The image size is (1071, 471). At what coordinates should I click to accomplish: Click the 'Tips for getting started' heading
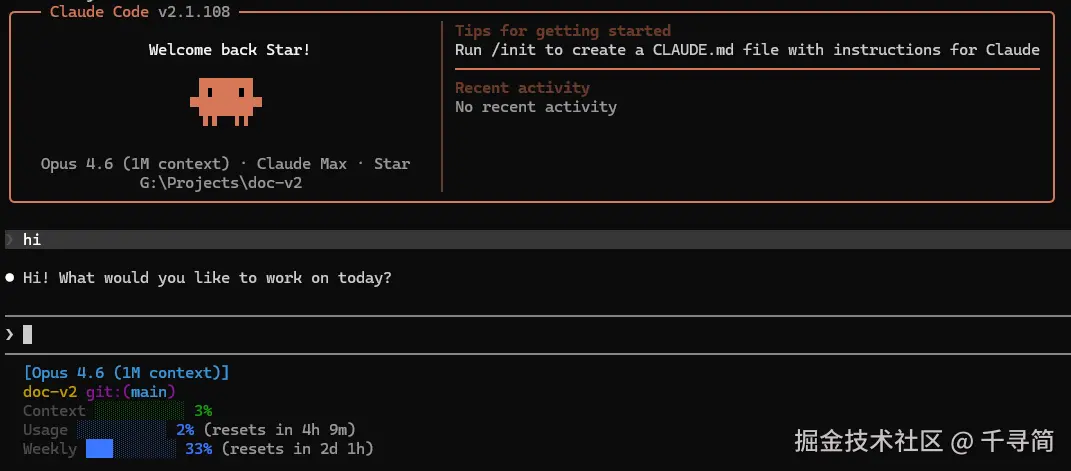[562, 31]
